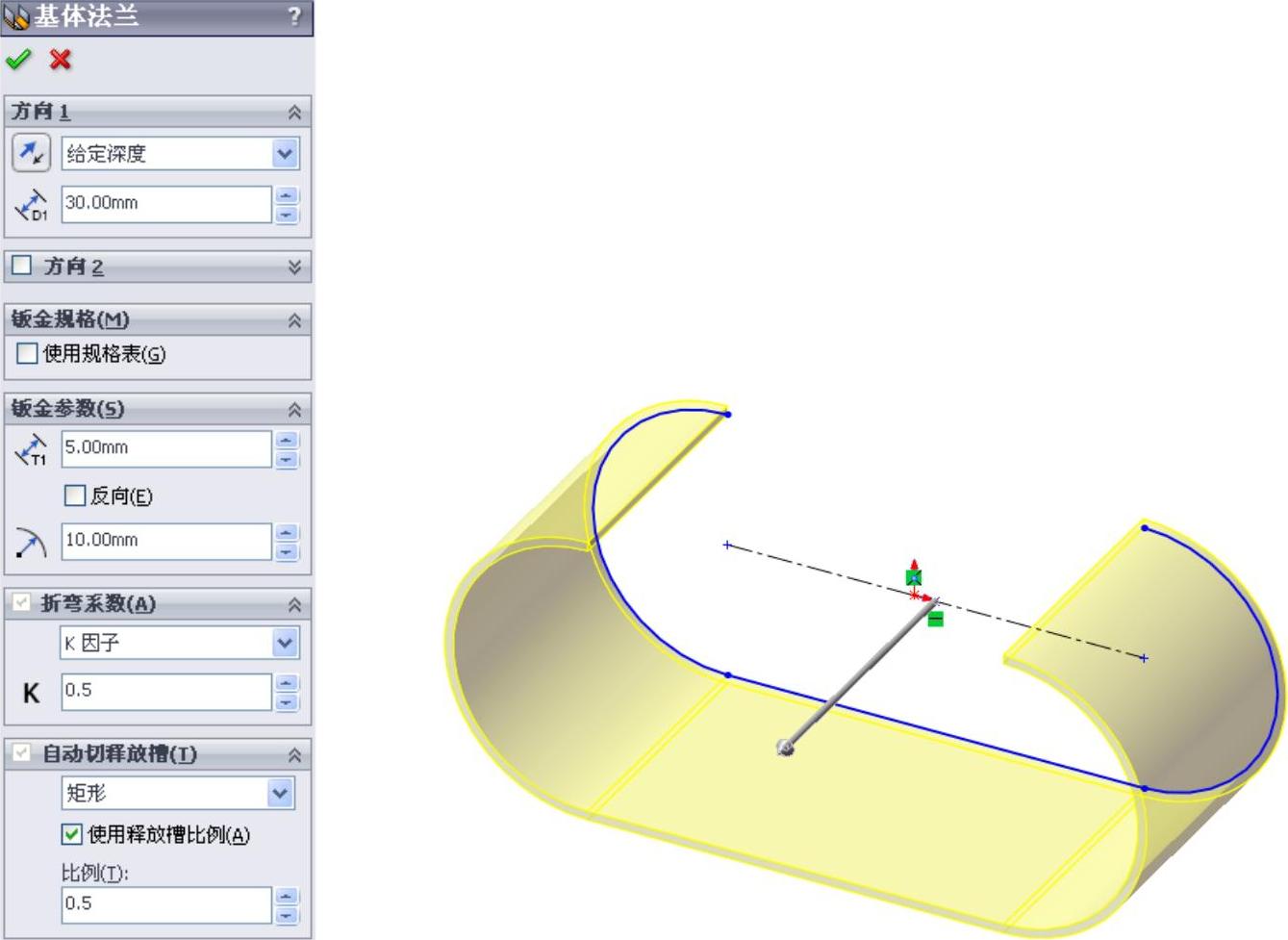Open 给定深度 end condition dropdown
This screenshot has width=1288, height=940.
(x=285, y=153)
